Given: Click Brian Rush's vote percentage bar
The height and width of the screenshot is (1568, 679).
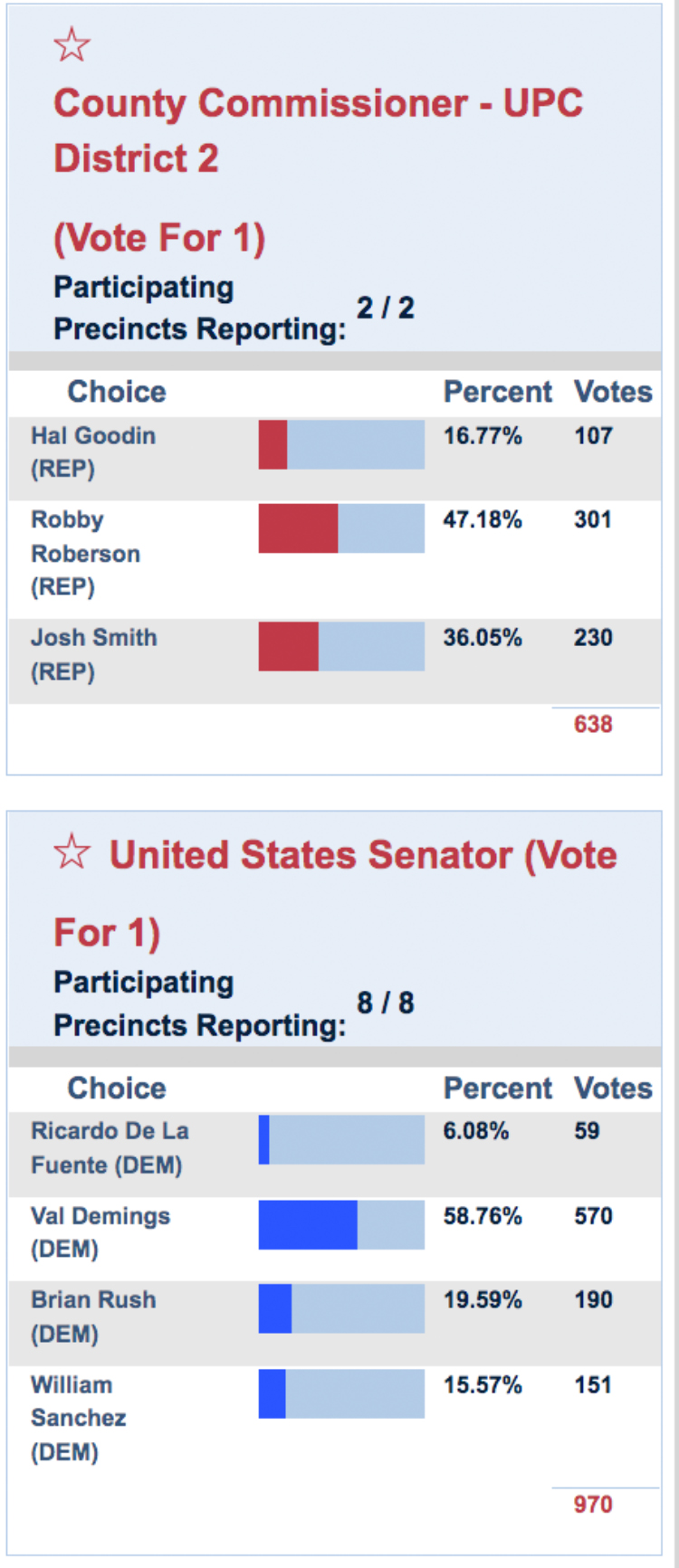Looking at the screenshot, I should click(x=341, y=1308).
